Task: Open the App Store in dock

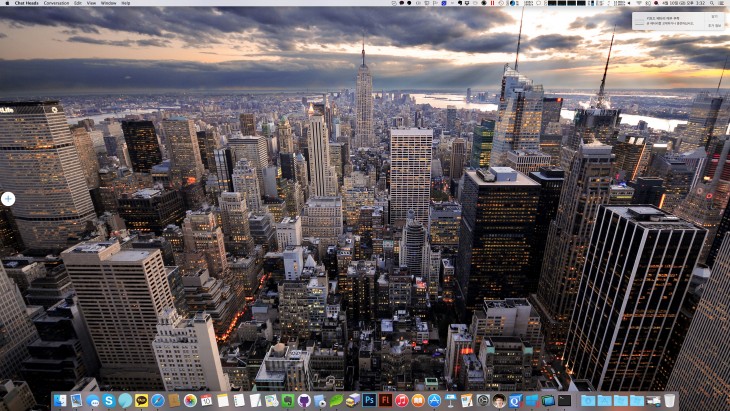Action: 434,401
